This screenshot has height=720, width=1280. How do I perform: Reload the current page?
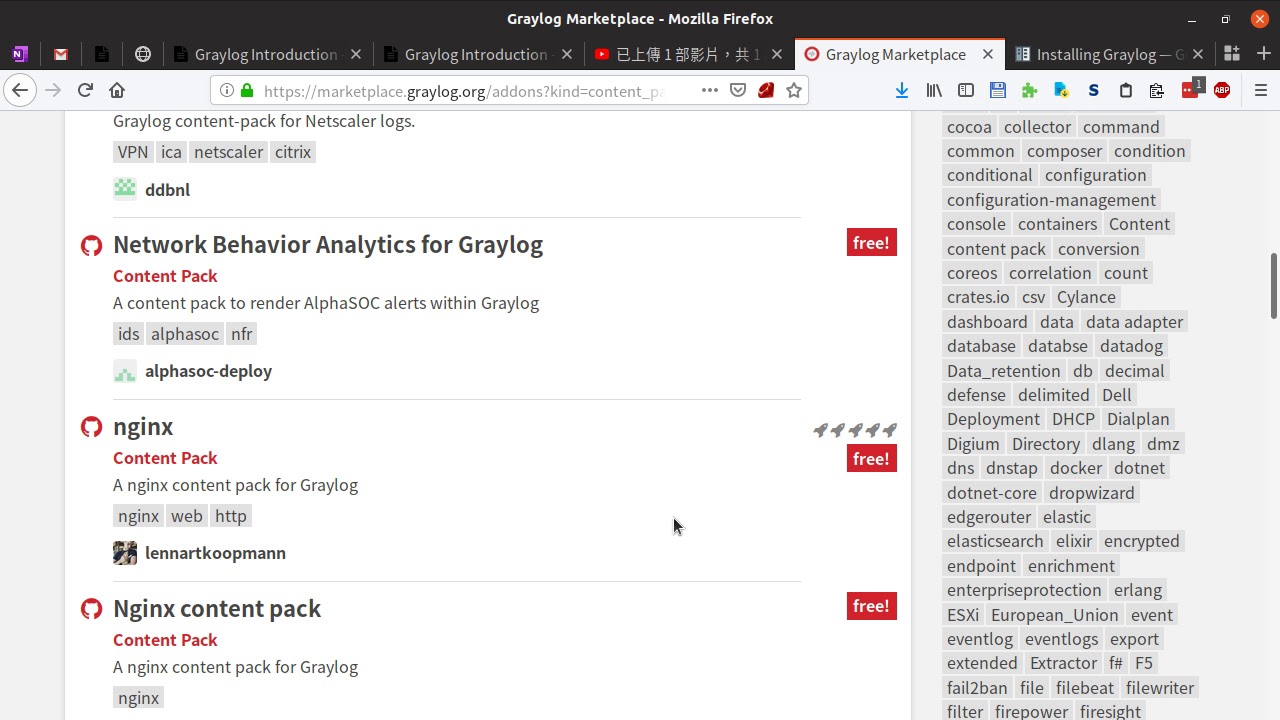pyautogui.click(x=85, y=90)
